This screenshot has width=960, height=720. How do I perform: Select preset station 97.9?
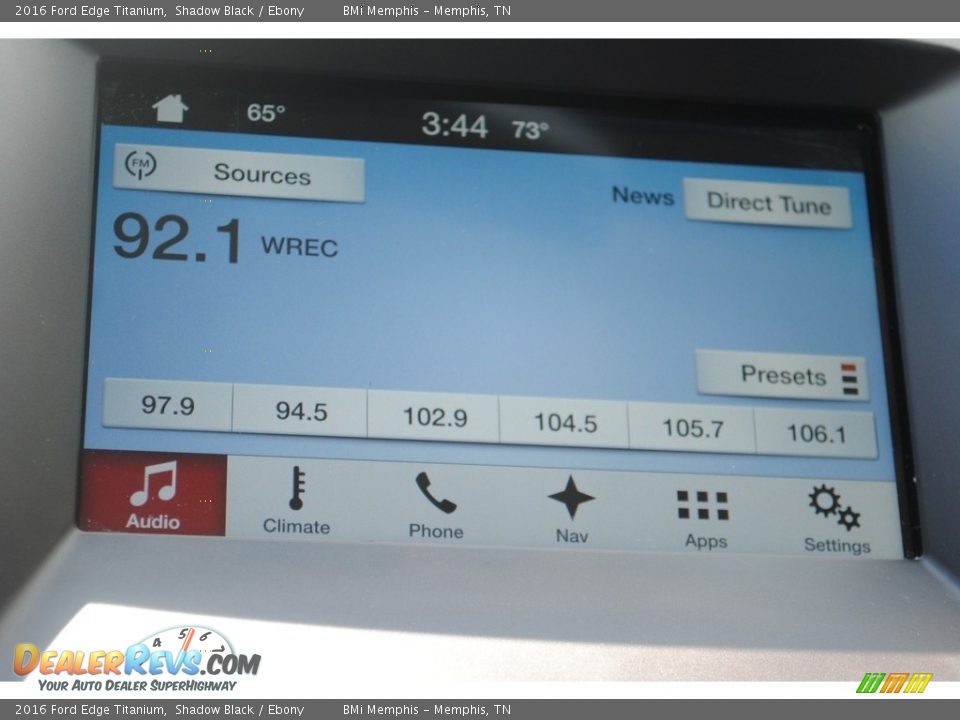167,405
